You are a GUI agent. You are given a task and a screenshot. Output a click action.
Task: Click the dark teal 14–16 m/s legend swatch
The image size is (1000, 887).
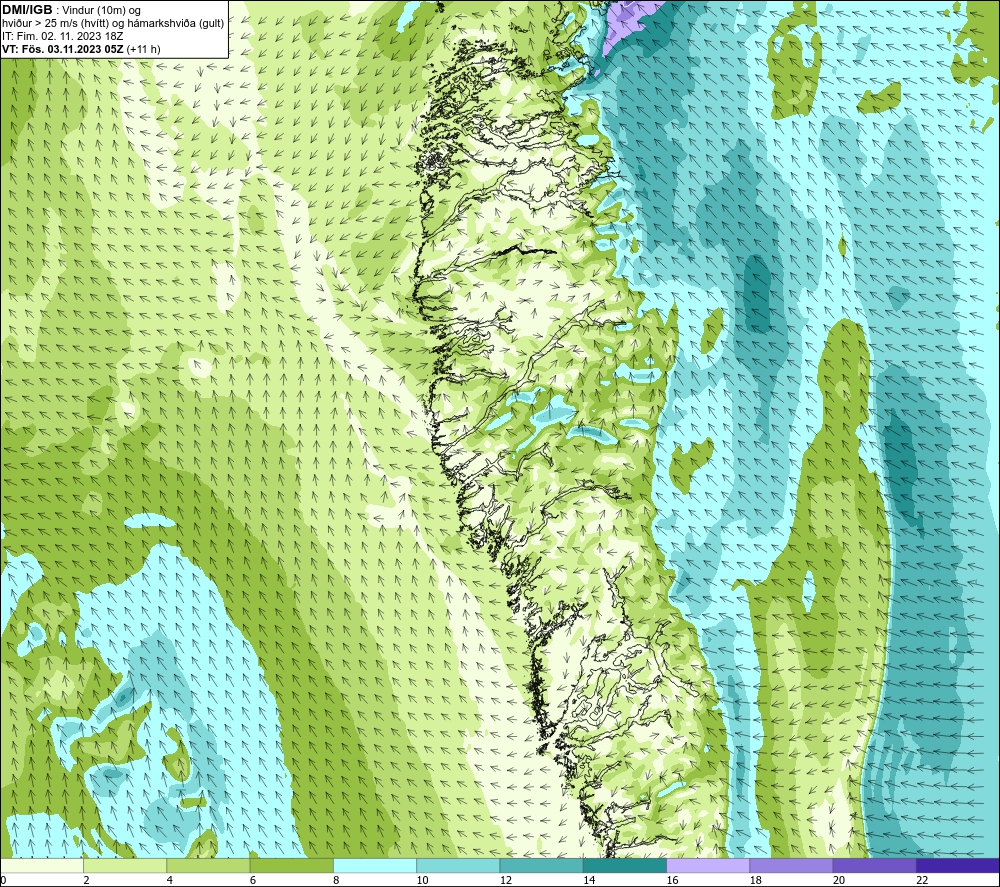pyautogui.click(x=625, y=865)
